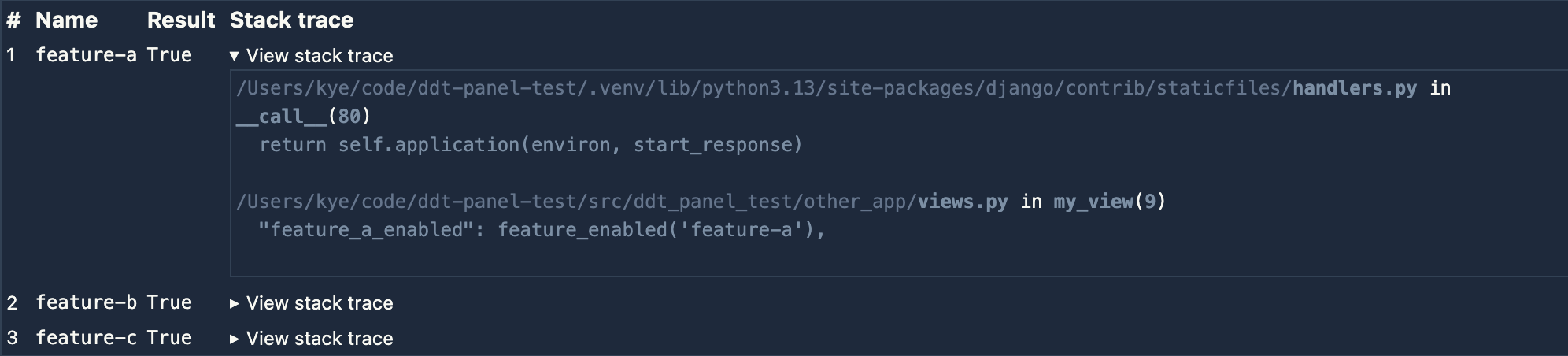The image size is (1568, 356).
Task: Select the feature-b name cell
Action: tap(86, 302)
